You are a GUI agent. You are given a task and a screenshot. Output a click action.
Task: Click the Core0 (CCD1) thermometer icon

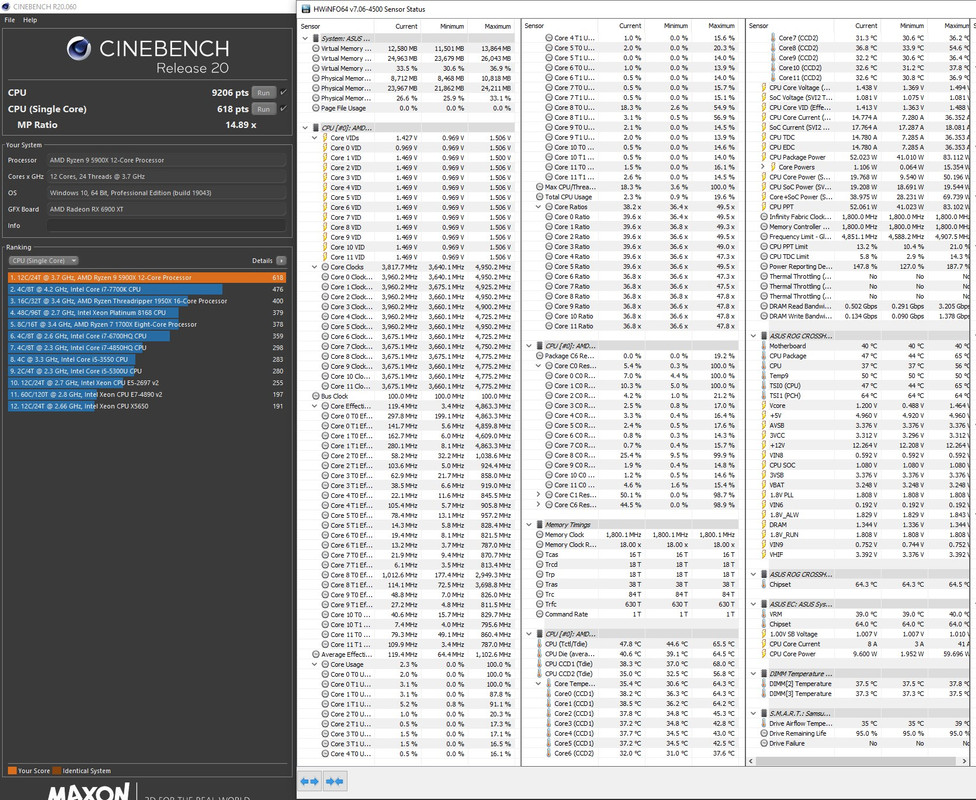549,694
